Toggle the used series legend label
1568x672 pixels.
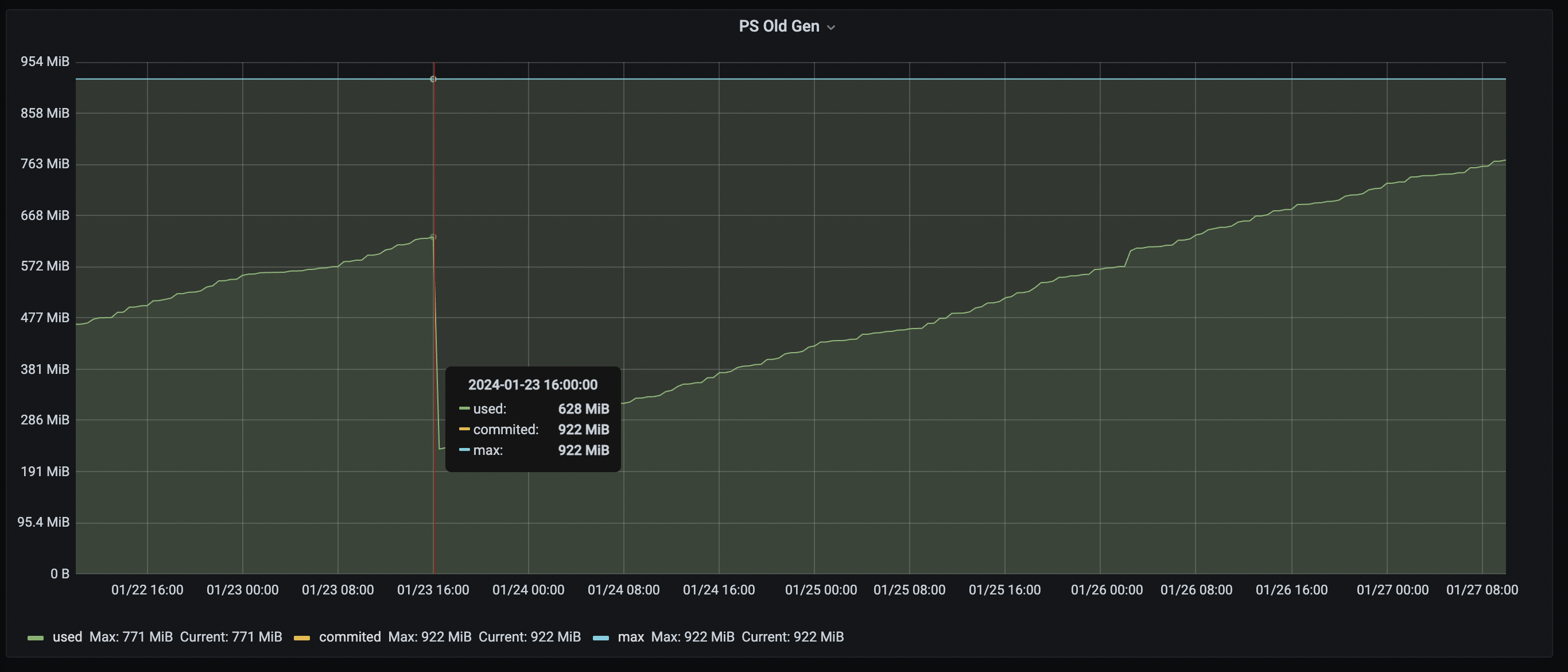pyautogui.click(x=67, y=636)
